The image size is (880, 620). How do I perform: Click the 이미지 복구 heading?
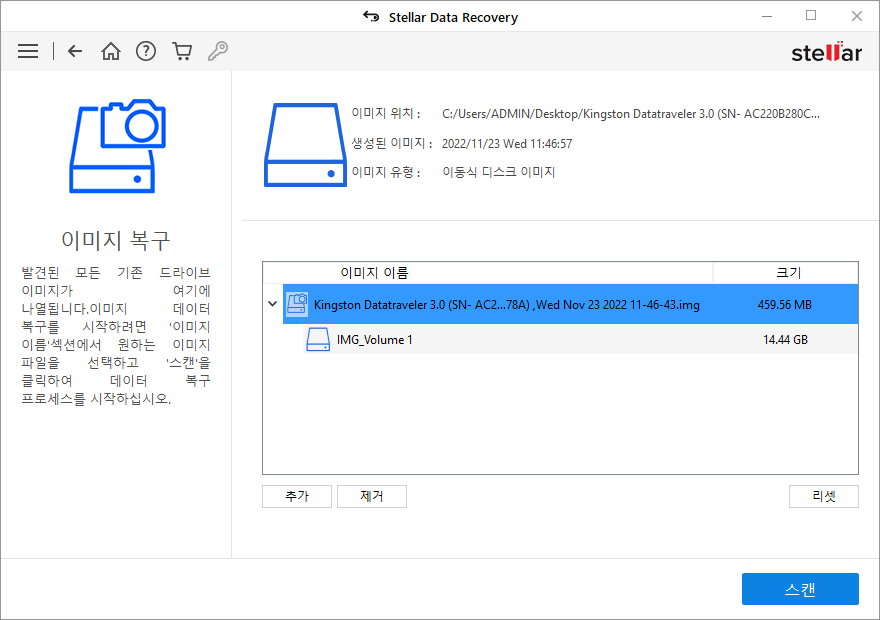[116, 240]
